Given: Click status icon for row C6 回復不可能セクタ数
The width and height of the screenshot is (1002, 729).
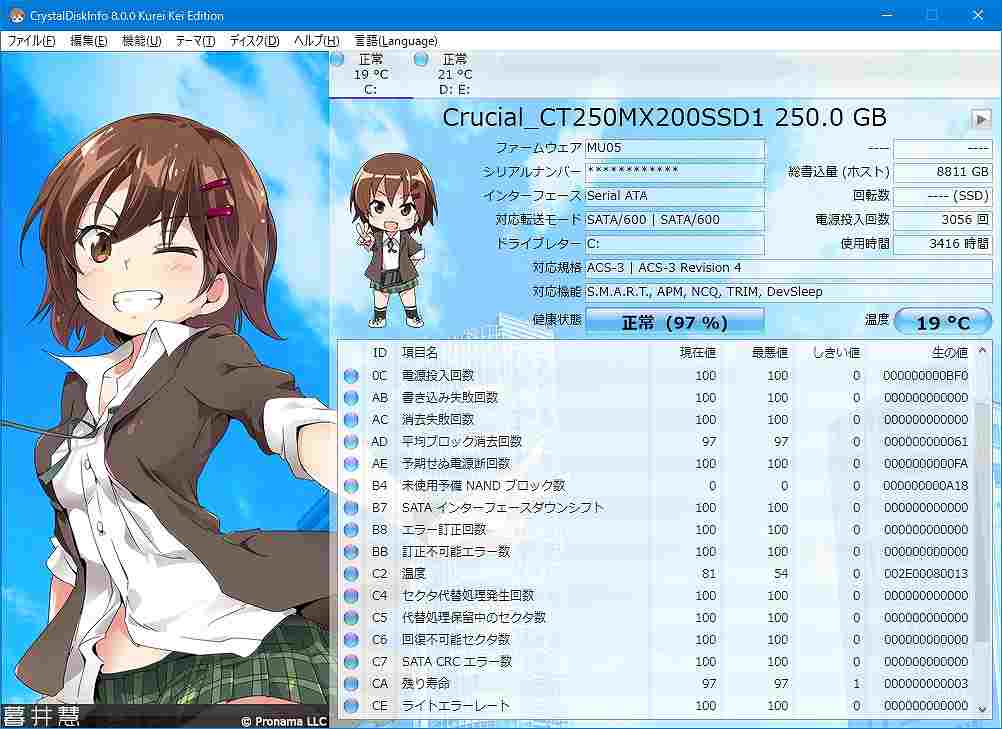Looking at the screenshot, I should (x=351, y=640).
